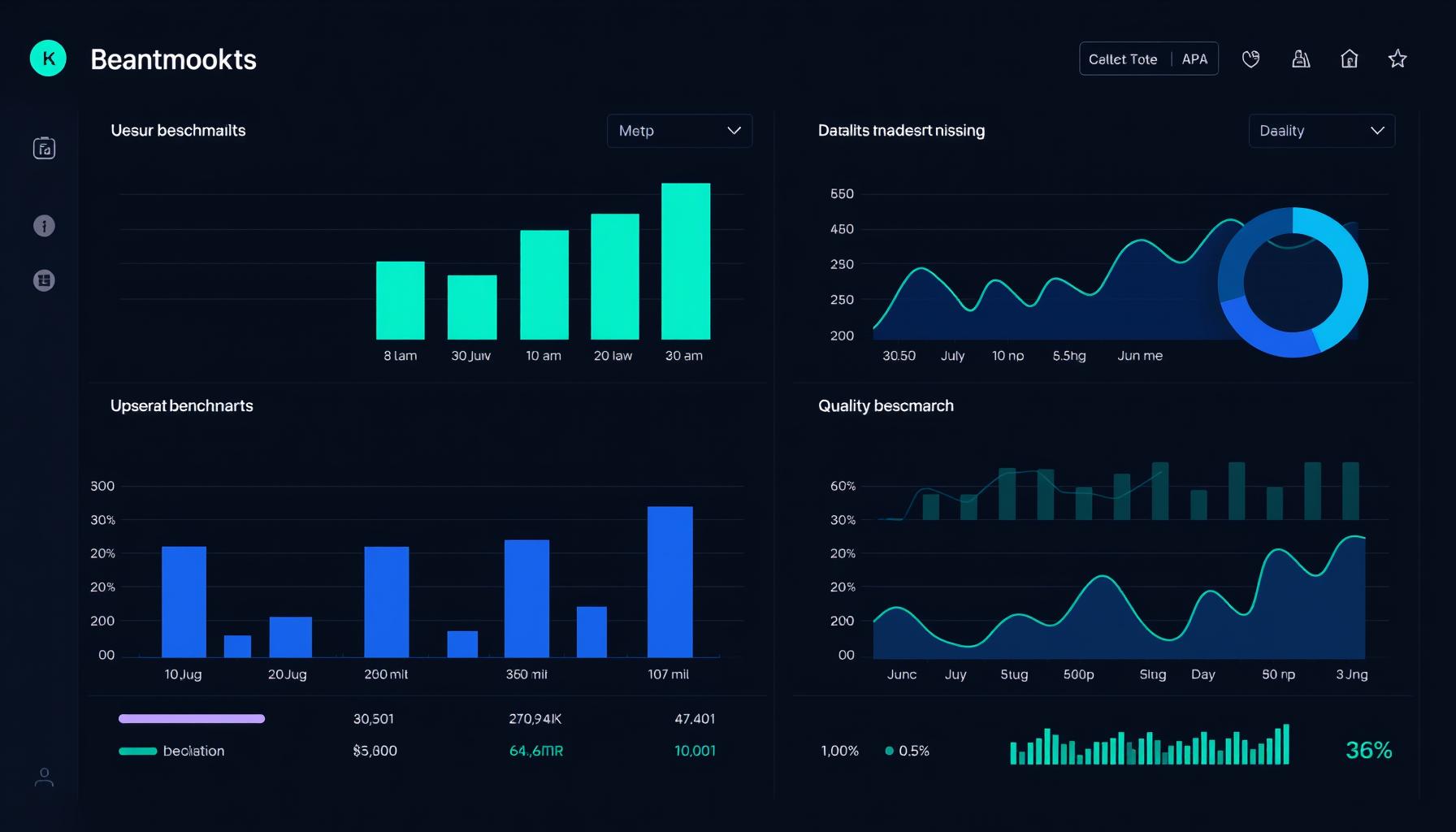Click the chevron arrow on Deality selector

(x=1377, y=131)
